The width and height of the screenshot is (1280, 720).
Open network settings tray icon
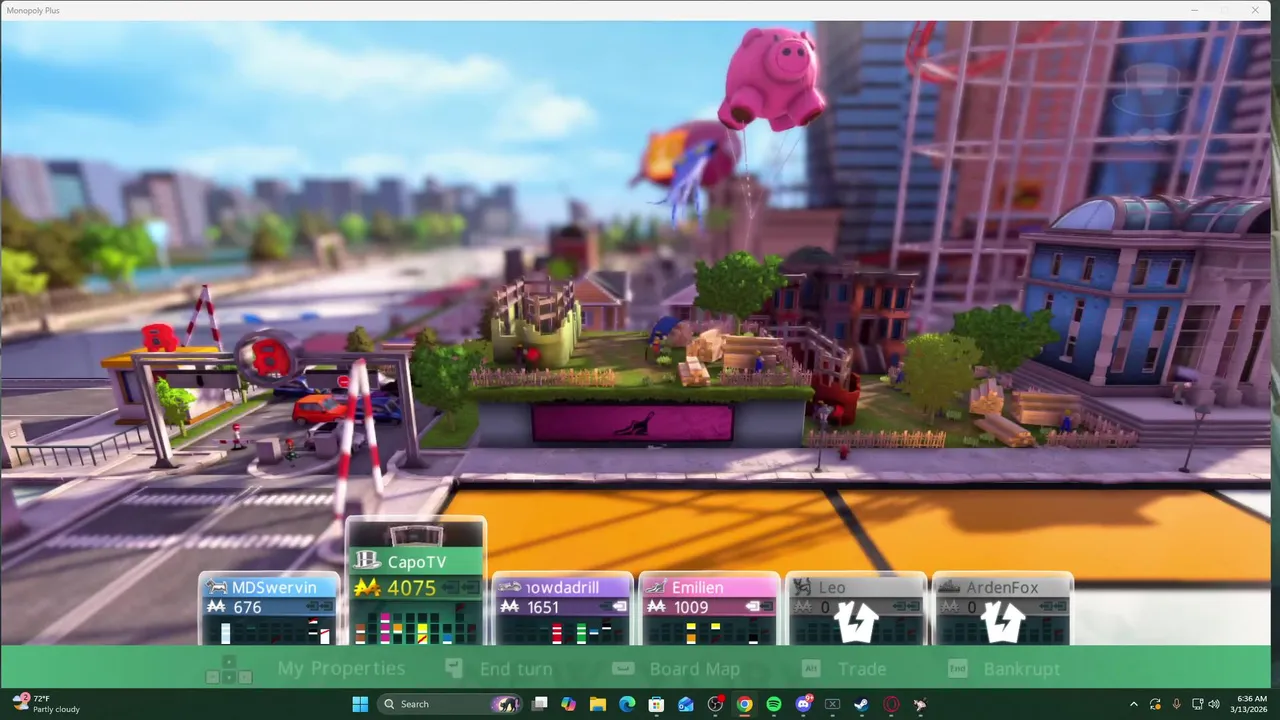[1196, 704]
